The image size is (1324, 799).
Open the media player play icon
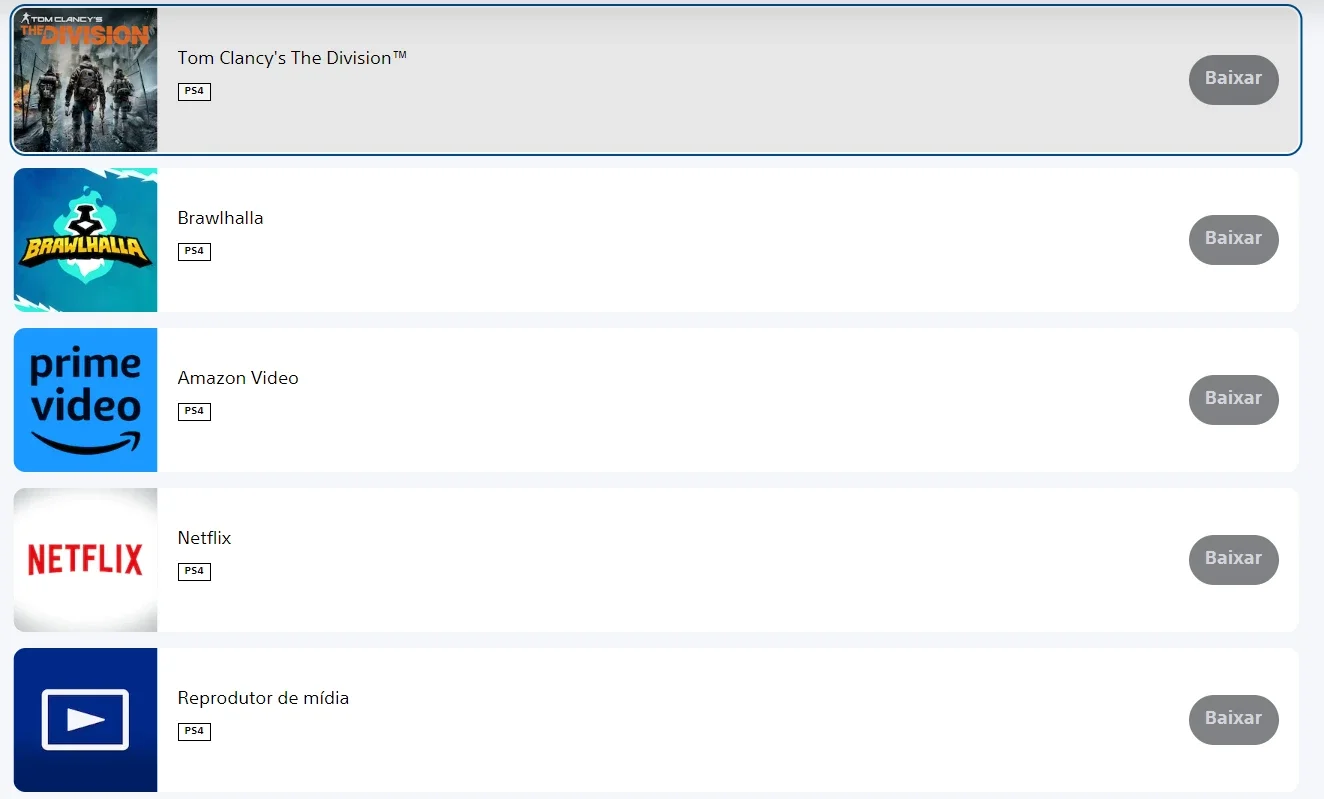pos(85,720)
